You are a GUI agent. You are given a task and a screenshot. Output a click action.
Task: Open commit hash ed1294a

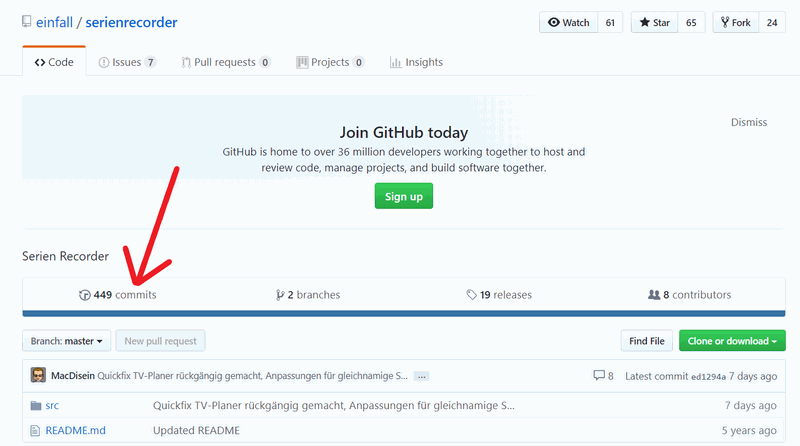pyautogui.click(x=708, y=377)
